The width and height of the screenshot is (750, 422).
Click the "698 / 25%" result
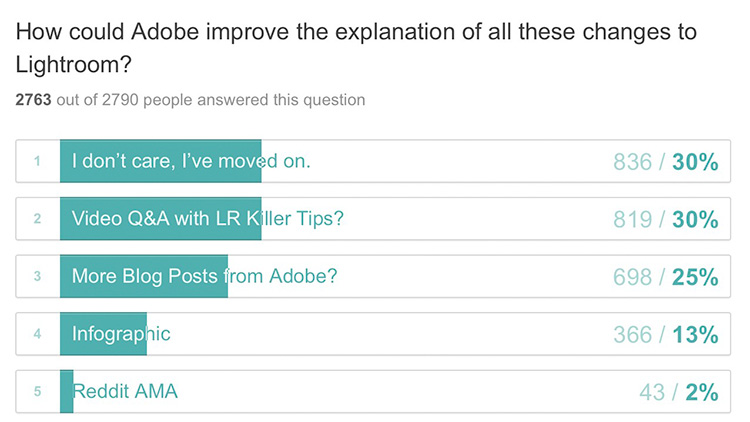tap(666, 277)
